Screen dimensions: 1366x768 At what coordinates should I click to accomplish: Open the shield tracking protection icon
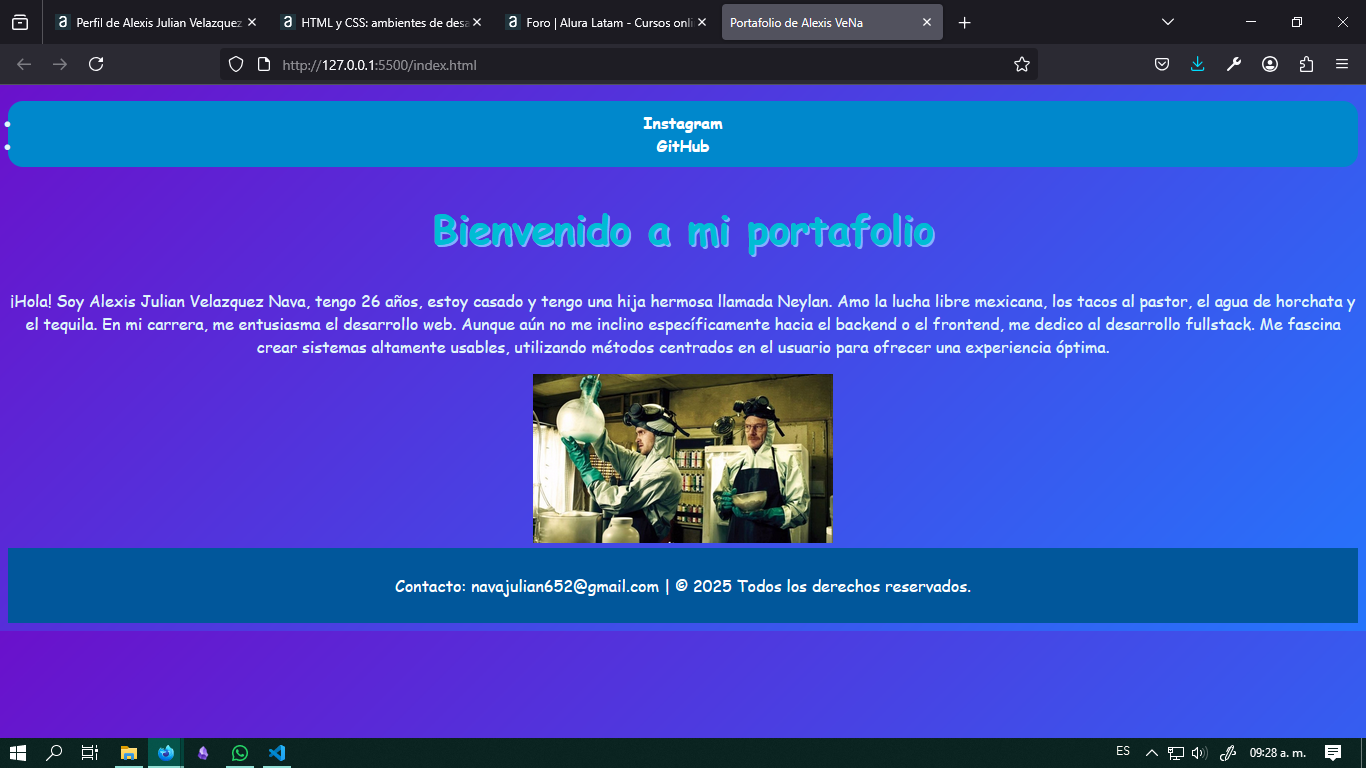coord(236,64)
